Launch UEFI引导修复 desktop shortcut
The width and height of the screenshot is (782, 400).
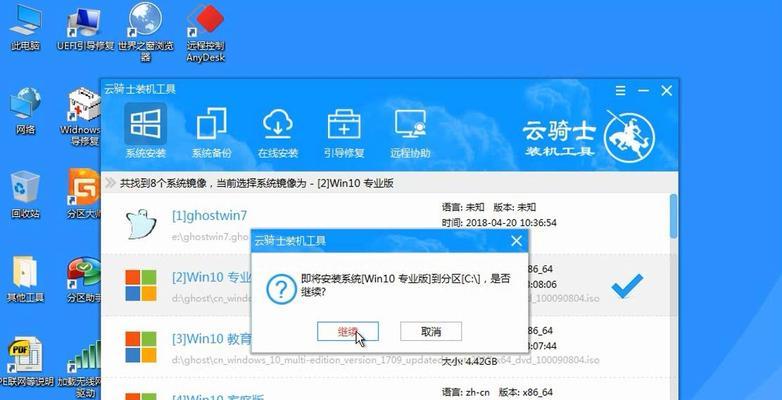[86, 27]
